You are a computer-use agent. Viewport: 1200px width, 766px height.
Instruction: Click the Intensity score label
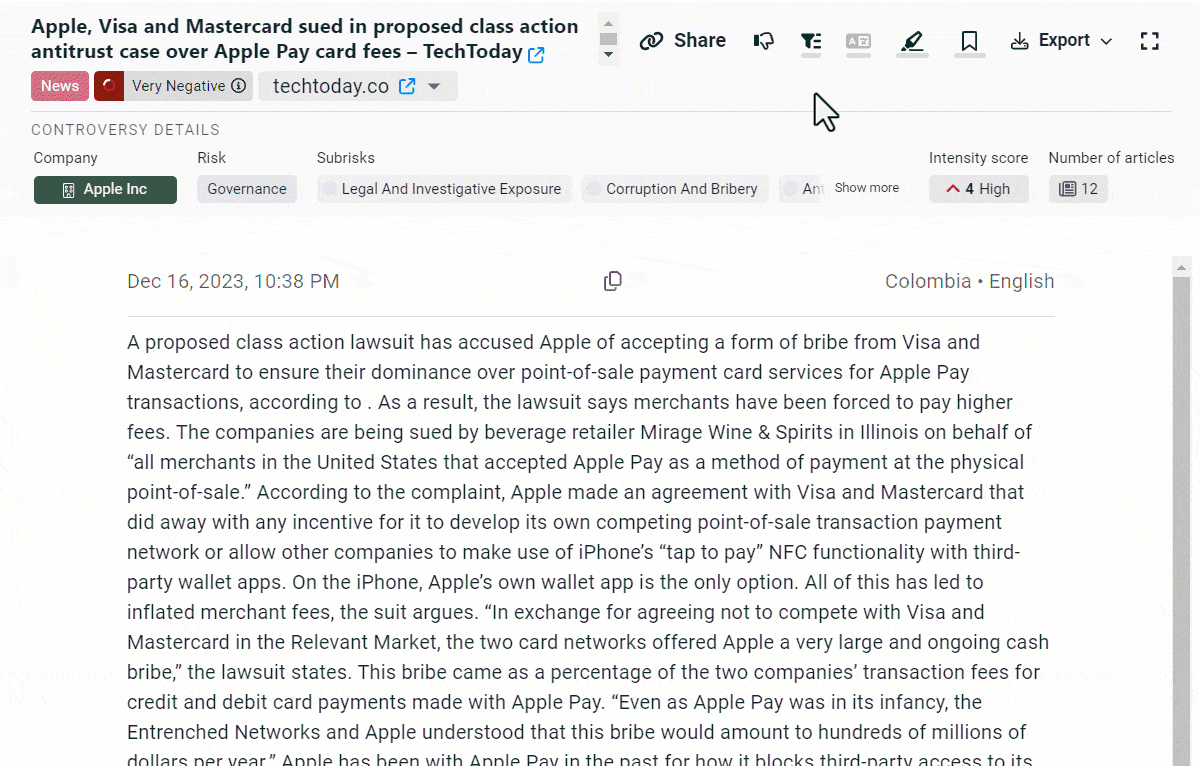point(978,158)
